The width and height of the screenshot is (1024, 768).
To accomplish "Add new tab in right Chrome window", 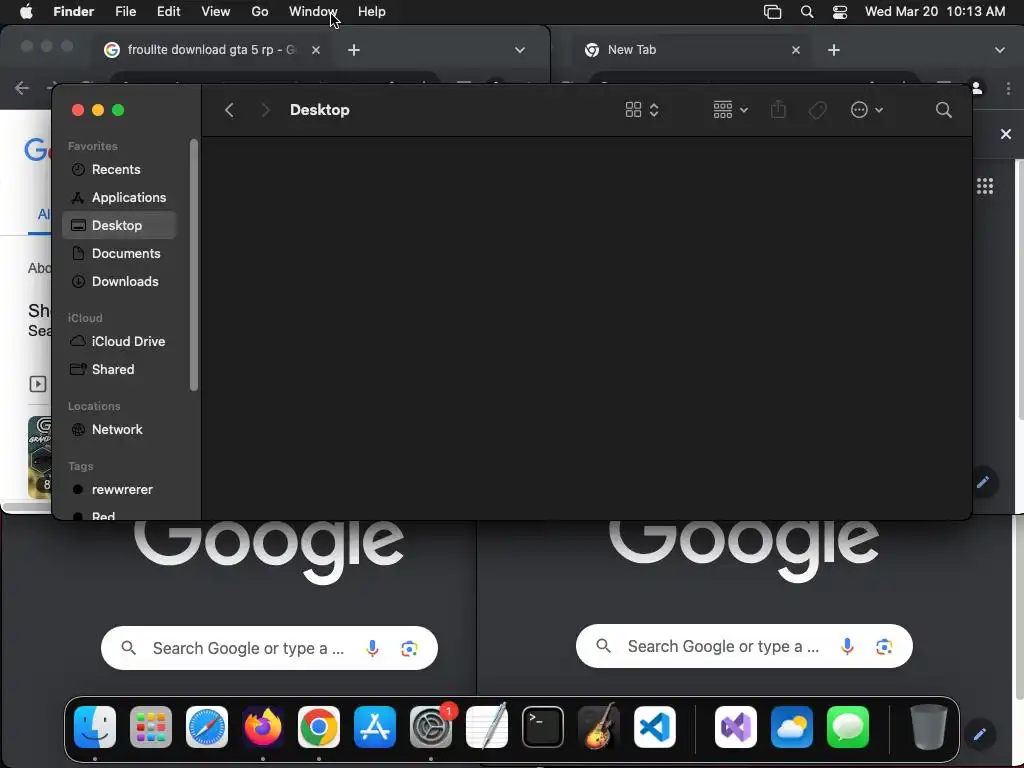I will [x=834, y=50].
